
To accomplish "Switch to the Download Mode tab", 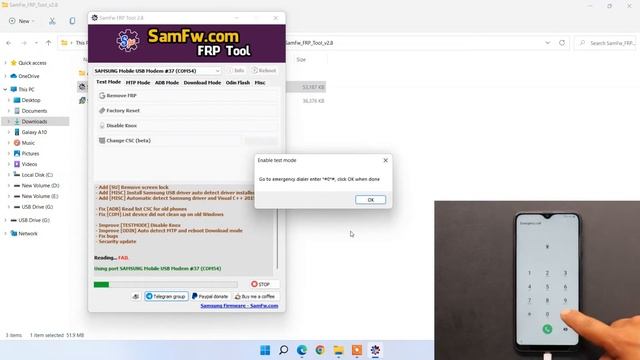I will 202,82.
